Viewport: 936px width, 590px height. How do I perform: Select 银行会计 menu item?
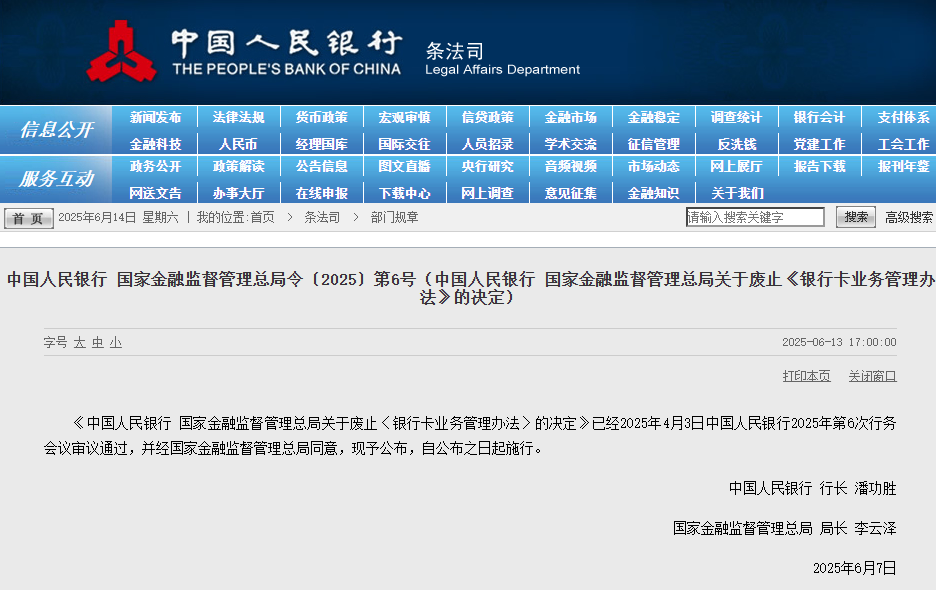(819, 118)
